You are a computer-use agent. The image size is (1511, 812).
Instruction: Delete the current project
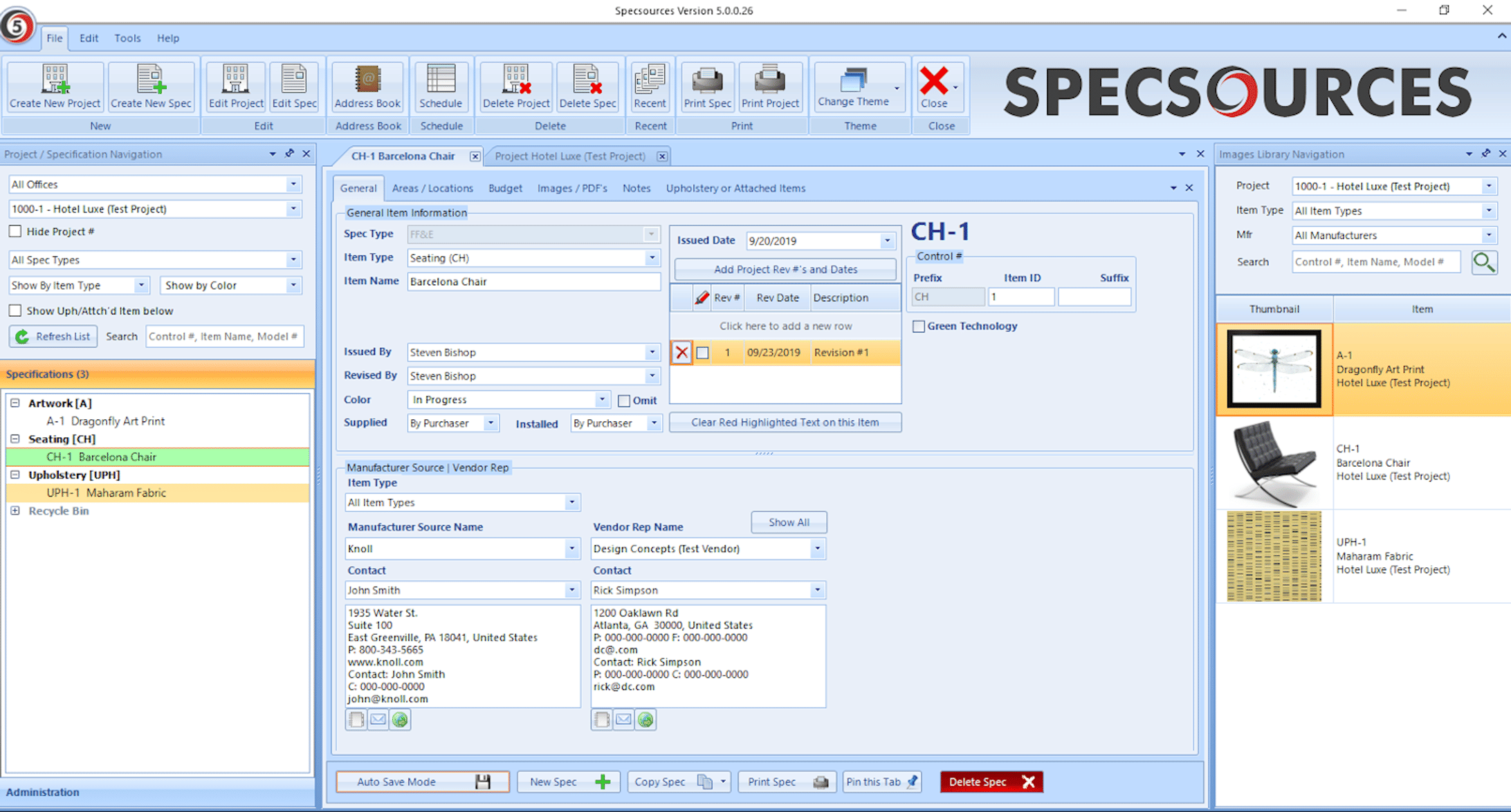click(x=515, y=86)
